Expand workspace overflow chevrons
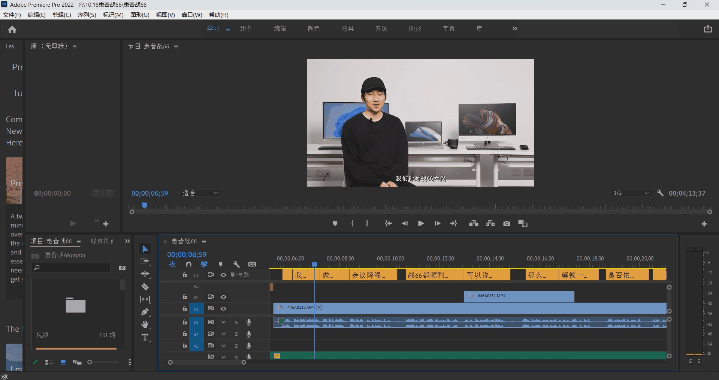Viewport: 719px width, 380px height. click(514, 28)
